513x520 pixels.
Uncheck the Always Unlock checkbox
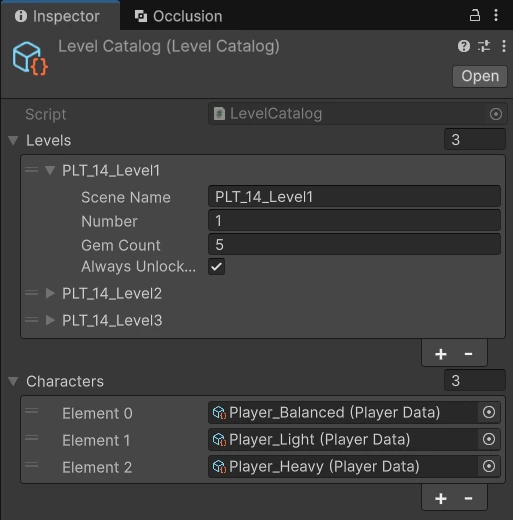point(216,267)
